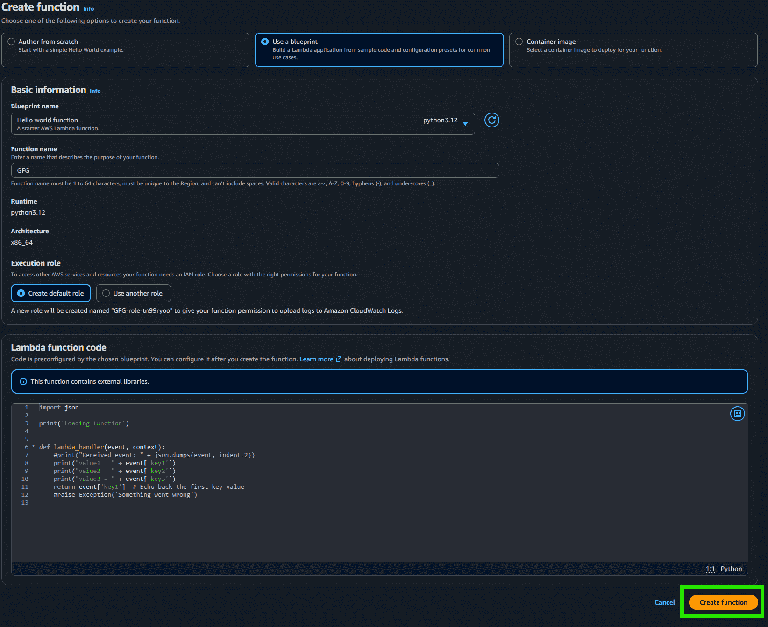Click the Cancel link
This screenshot has width=768, height=627.
[x=665, y=603]
